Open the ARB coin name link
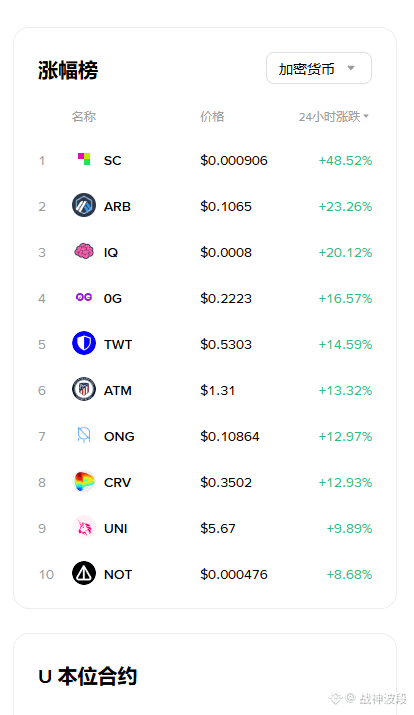The height and width of the screenshot is (715, 414). point(117,207)
